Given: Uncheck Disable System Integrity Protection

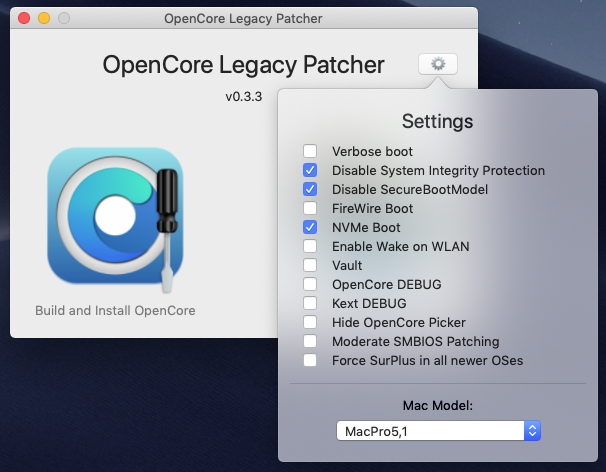Looking at the screenshot, I should point(310,170).
